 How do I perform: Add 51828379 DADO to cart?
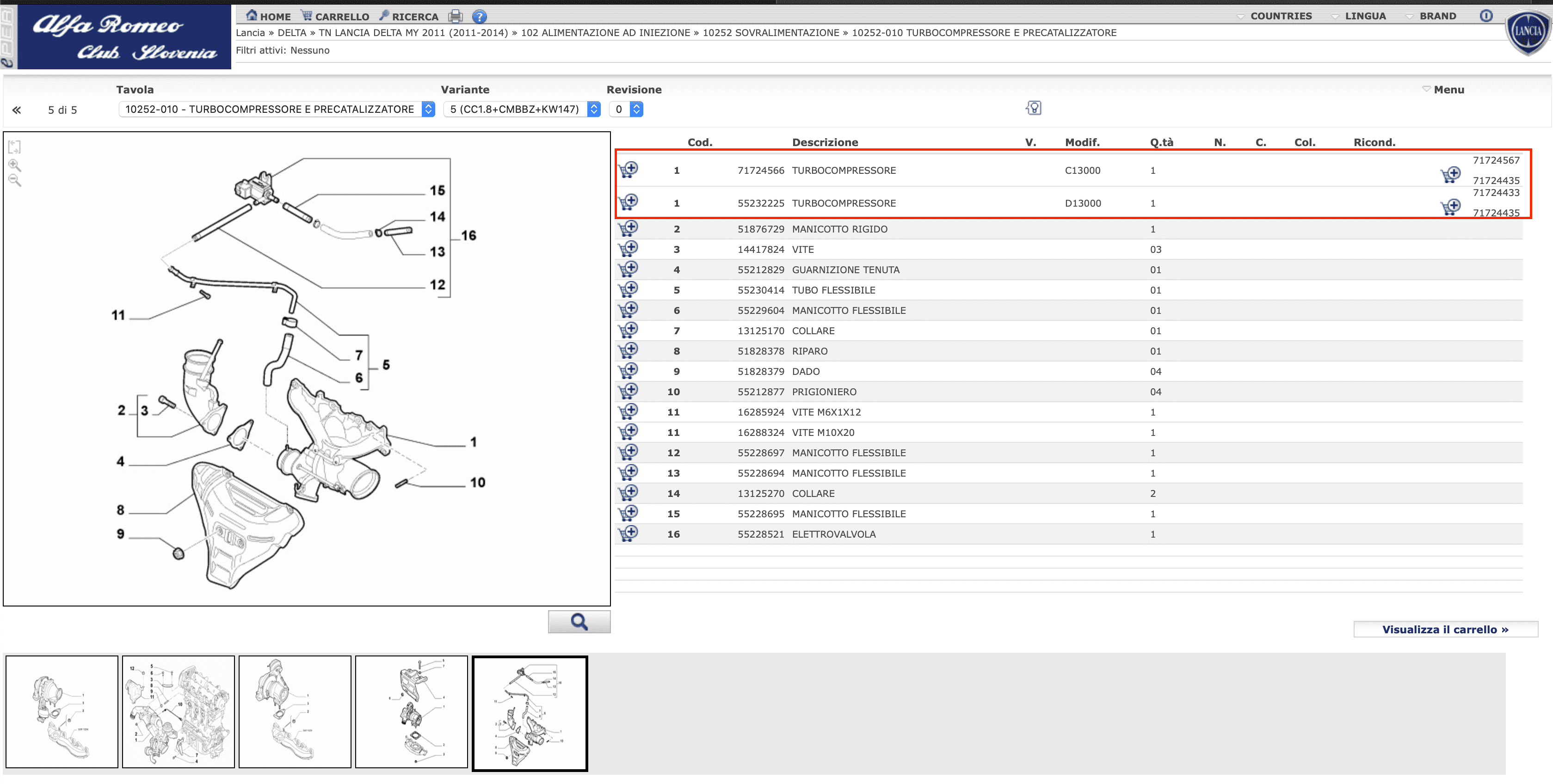(628, 371)
